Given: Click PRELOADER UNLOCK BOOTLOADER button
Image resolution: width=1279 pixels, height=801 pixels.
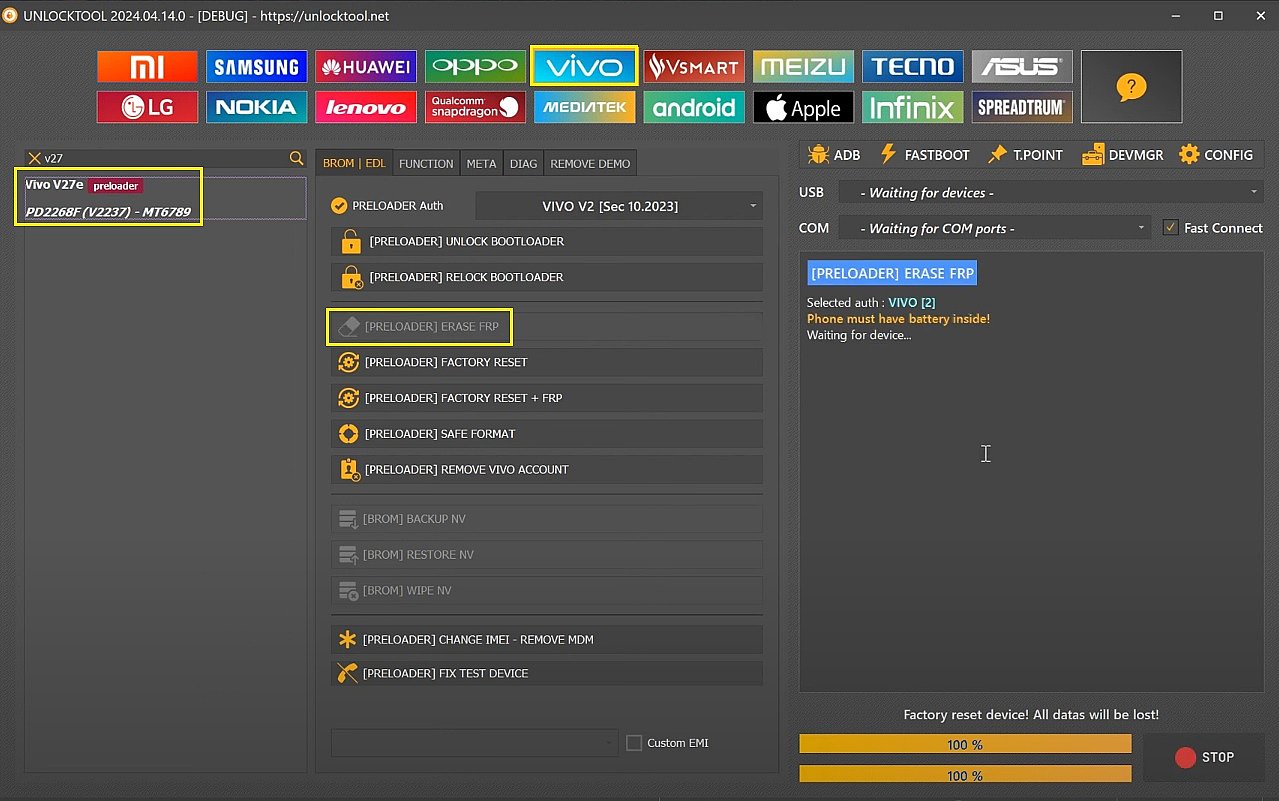Looking at the screenshot, I should coord(546,241).
